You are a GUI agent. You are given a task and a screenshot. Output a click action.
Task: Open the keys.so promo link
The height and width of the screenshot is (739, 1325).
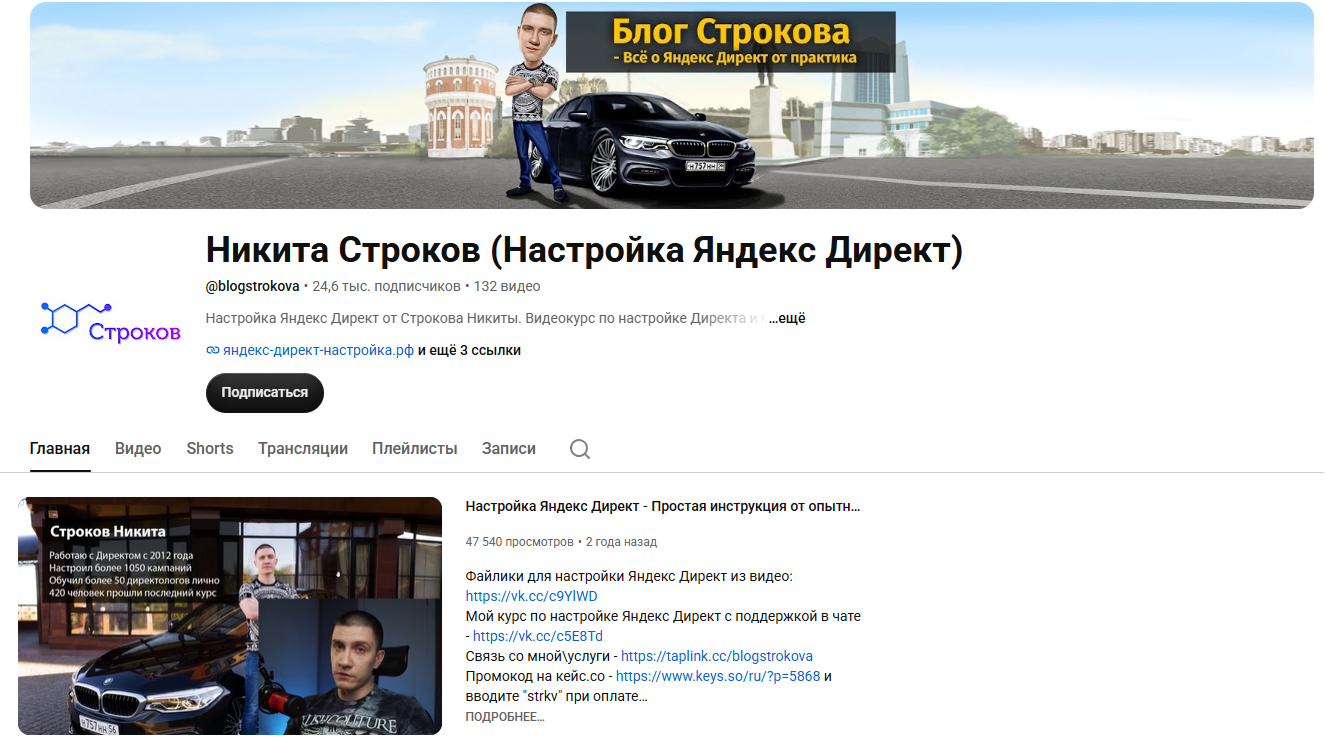click(718, 676)
